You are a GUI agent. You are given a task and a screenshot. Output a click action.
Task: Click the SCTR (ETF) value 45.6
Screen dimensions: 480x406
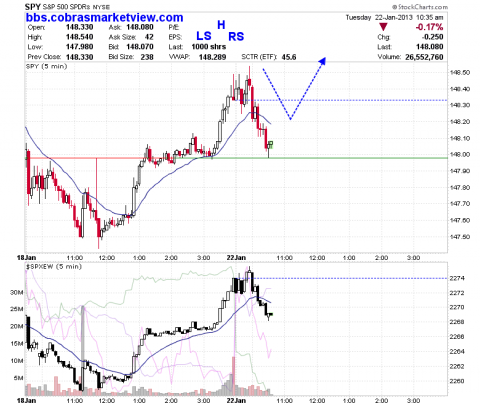tap(289, 57)
